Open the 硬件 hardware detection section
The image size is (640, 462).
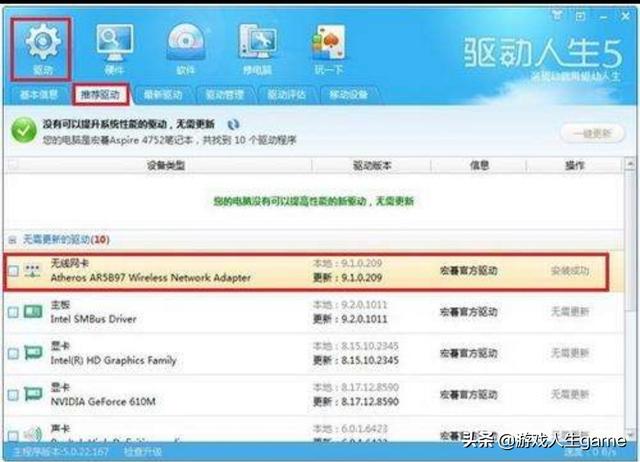click(114, 49)
